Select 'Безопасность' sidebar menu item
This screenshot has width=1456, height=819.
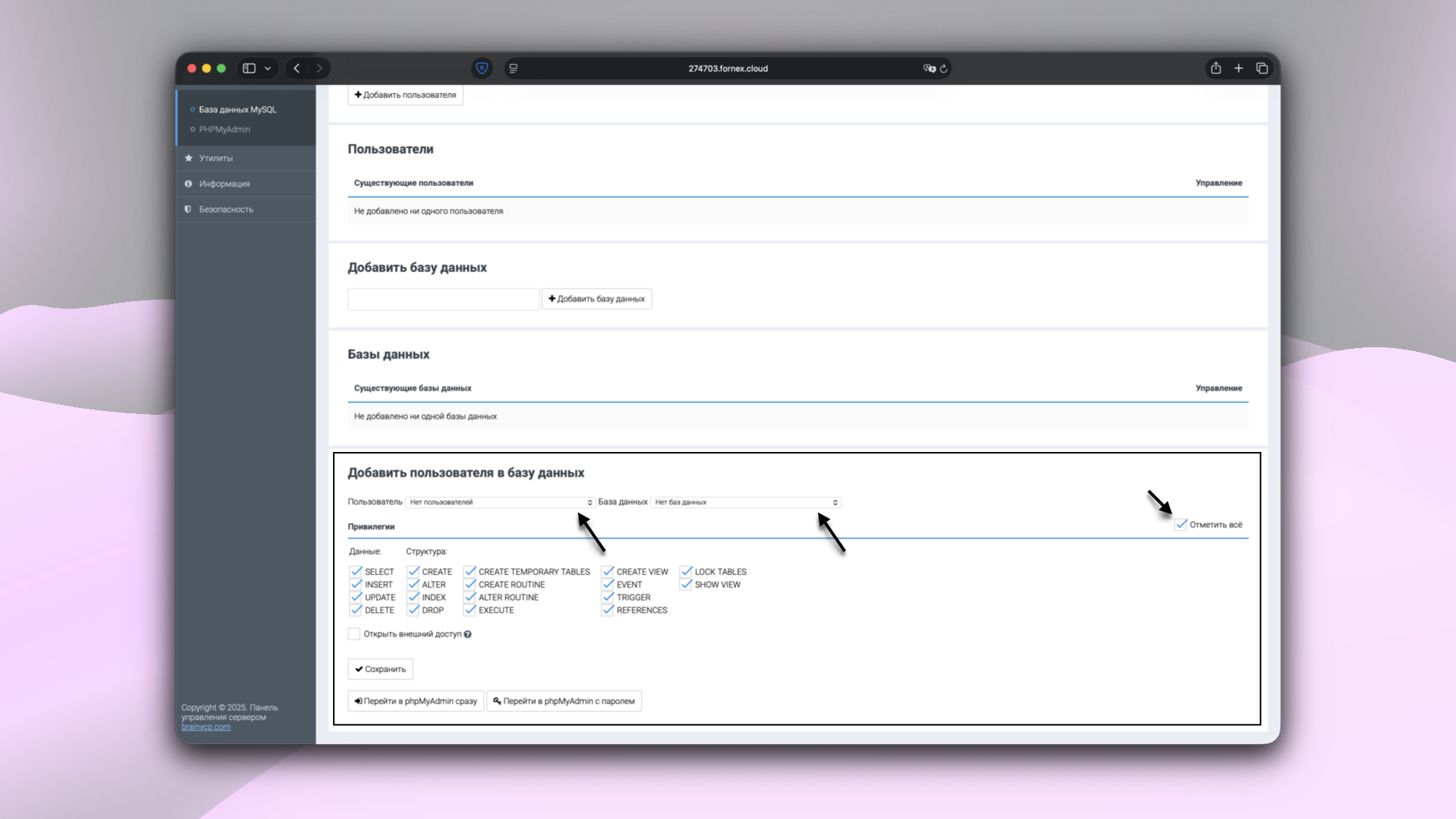click(x=226, y=209)
